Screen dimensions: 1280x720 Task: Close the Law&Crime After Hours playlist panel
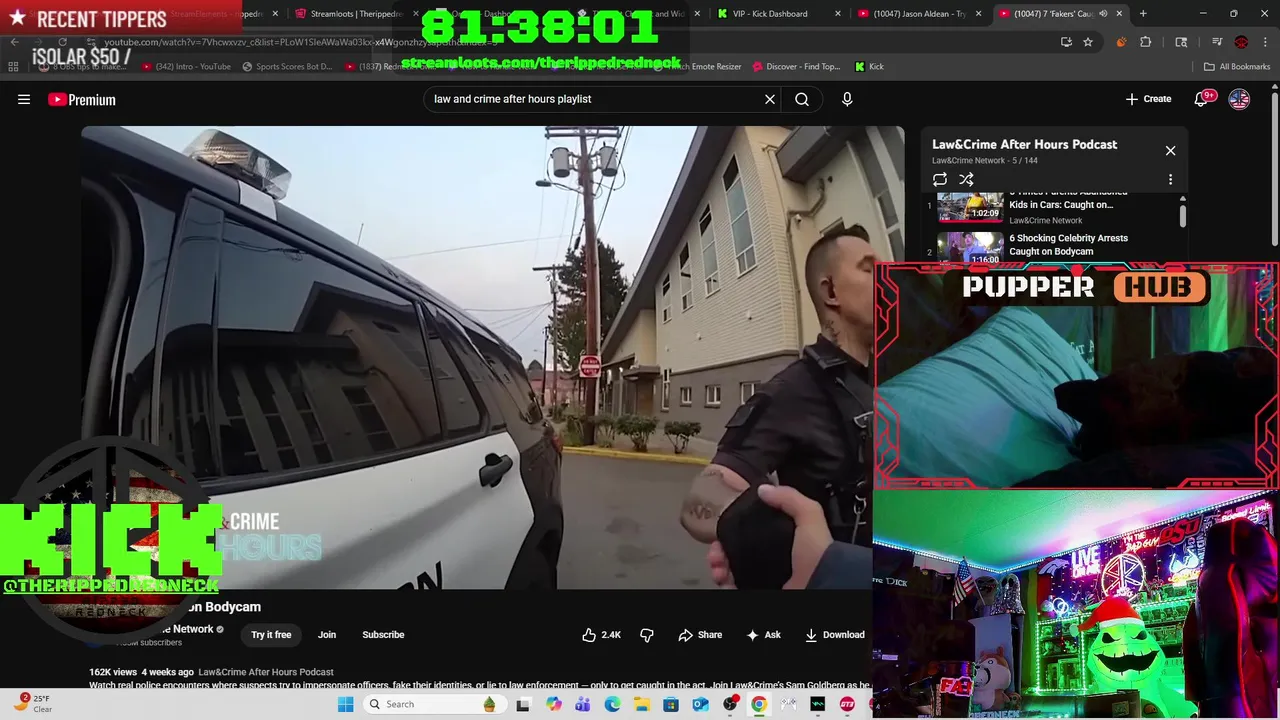coord(1170,151)
